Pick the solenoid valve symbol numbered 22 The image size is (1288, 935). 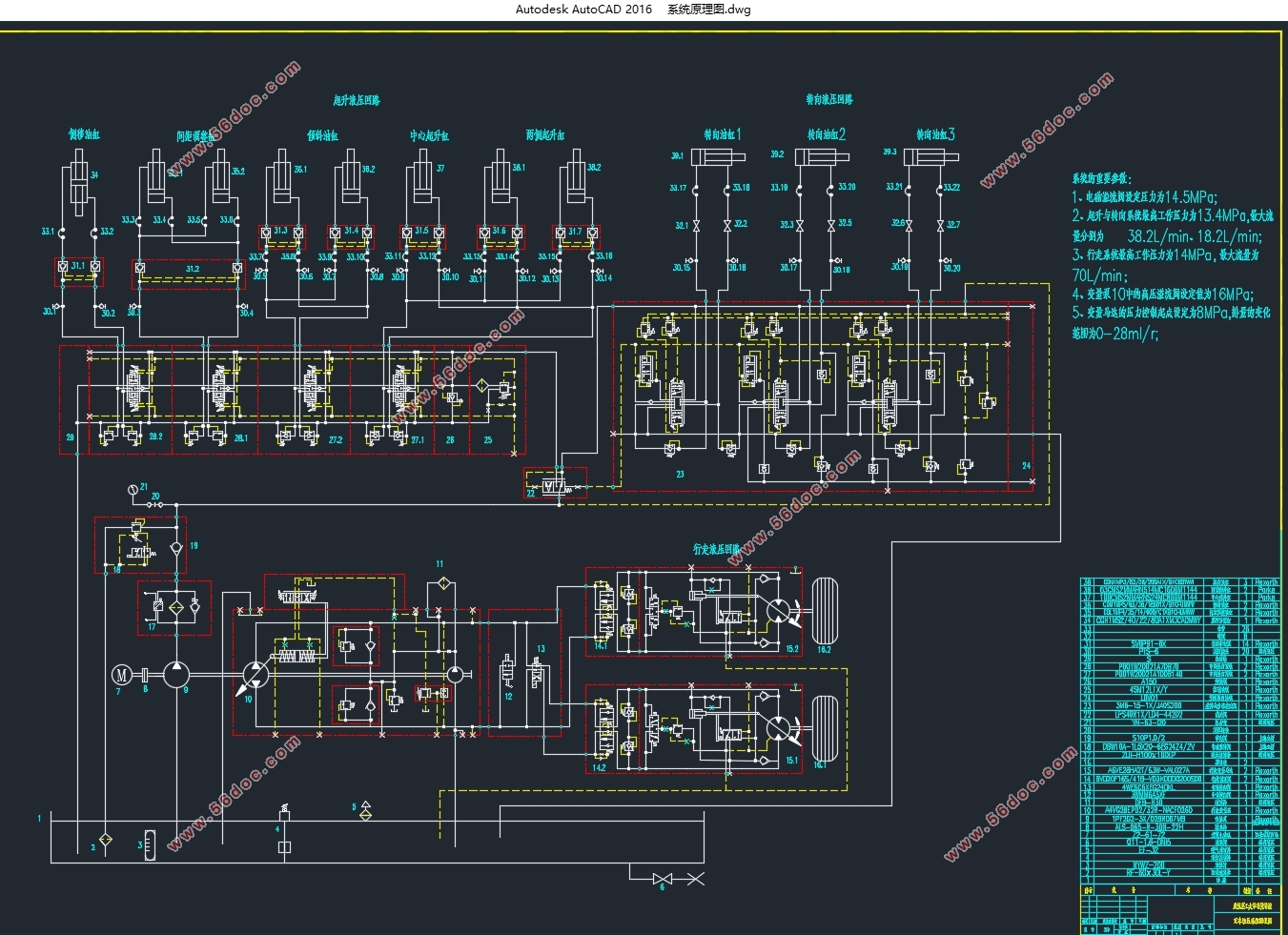556,486
